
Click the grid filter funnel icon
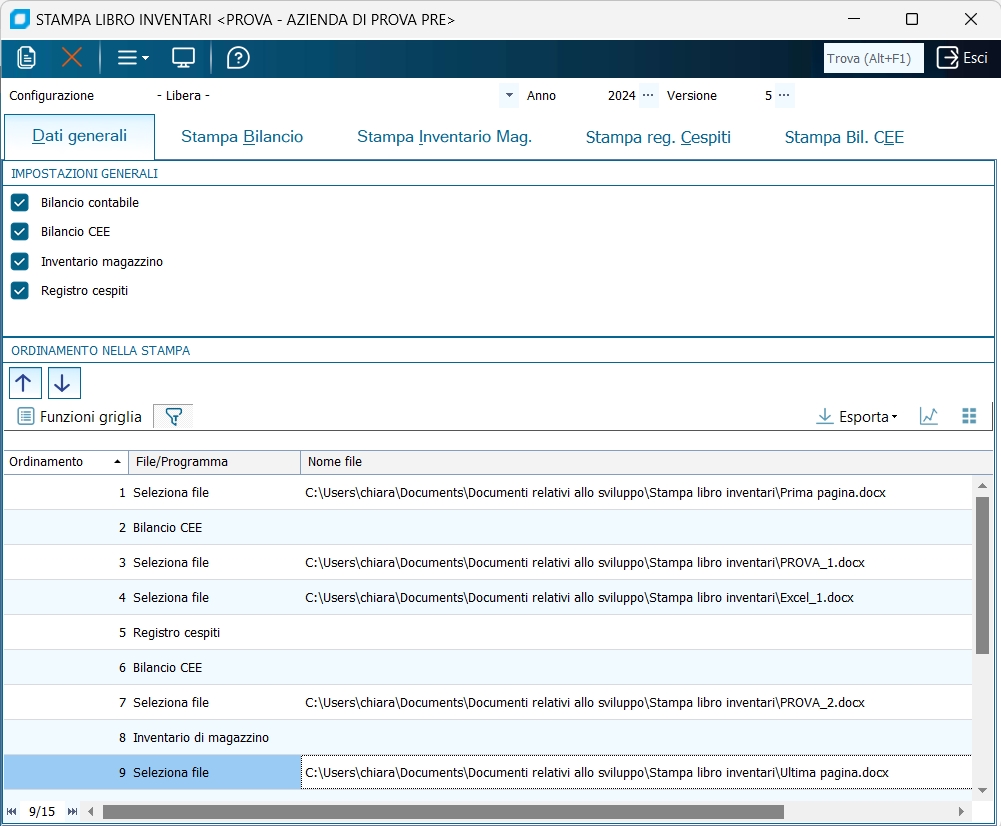174,417
